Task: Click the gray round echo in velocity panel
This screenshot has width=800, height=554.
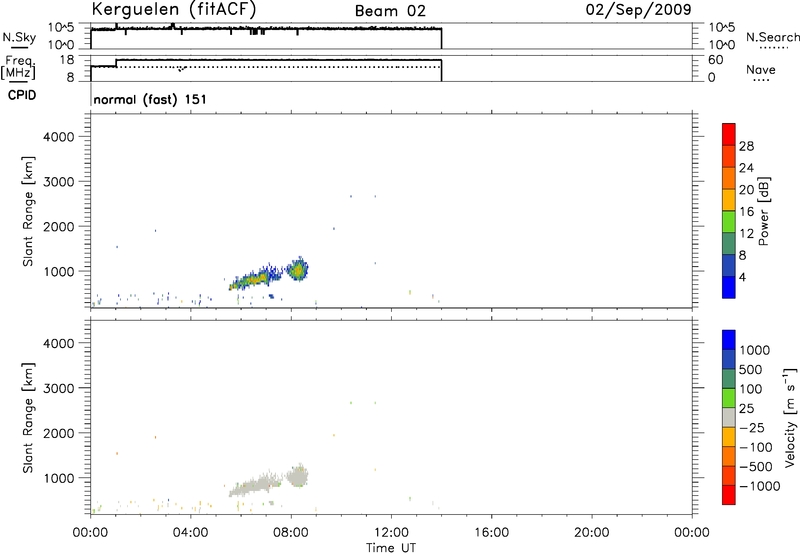Action: [x=297, y=477]
